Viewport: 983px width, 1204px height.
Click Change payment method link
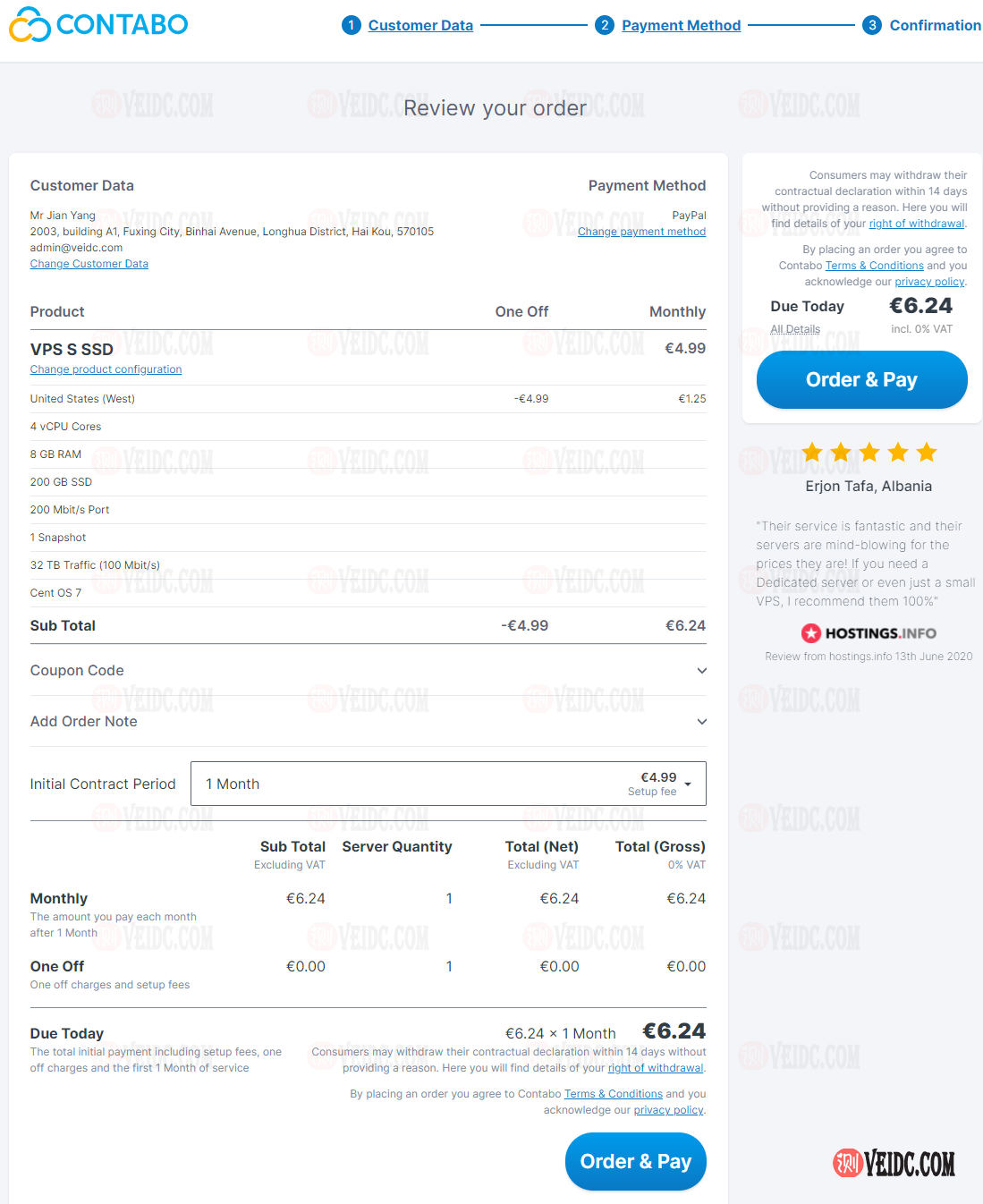(641, 232)
